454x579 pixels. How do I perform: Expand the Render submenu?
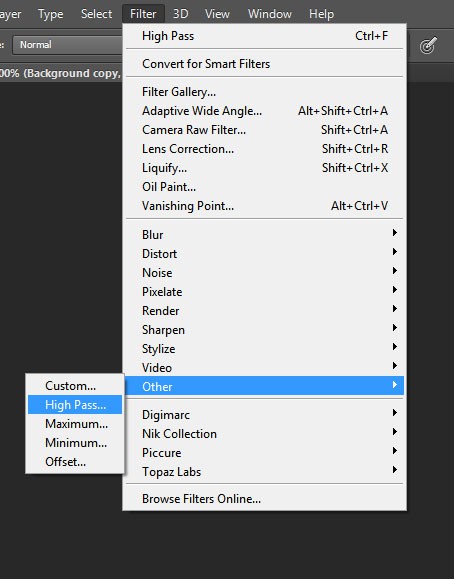click(264, 311)
